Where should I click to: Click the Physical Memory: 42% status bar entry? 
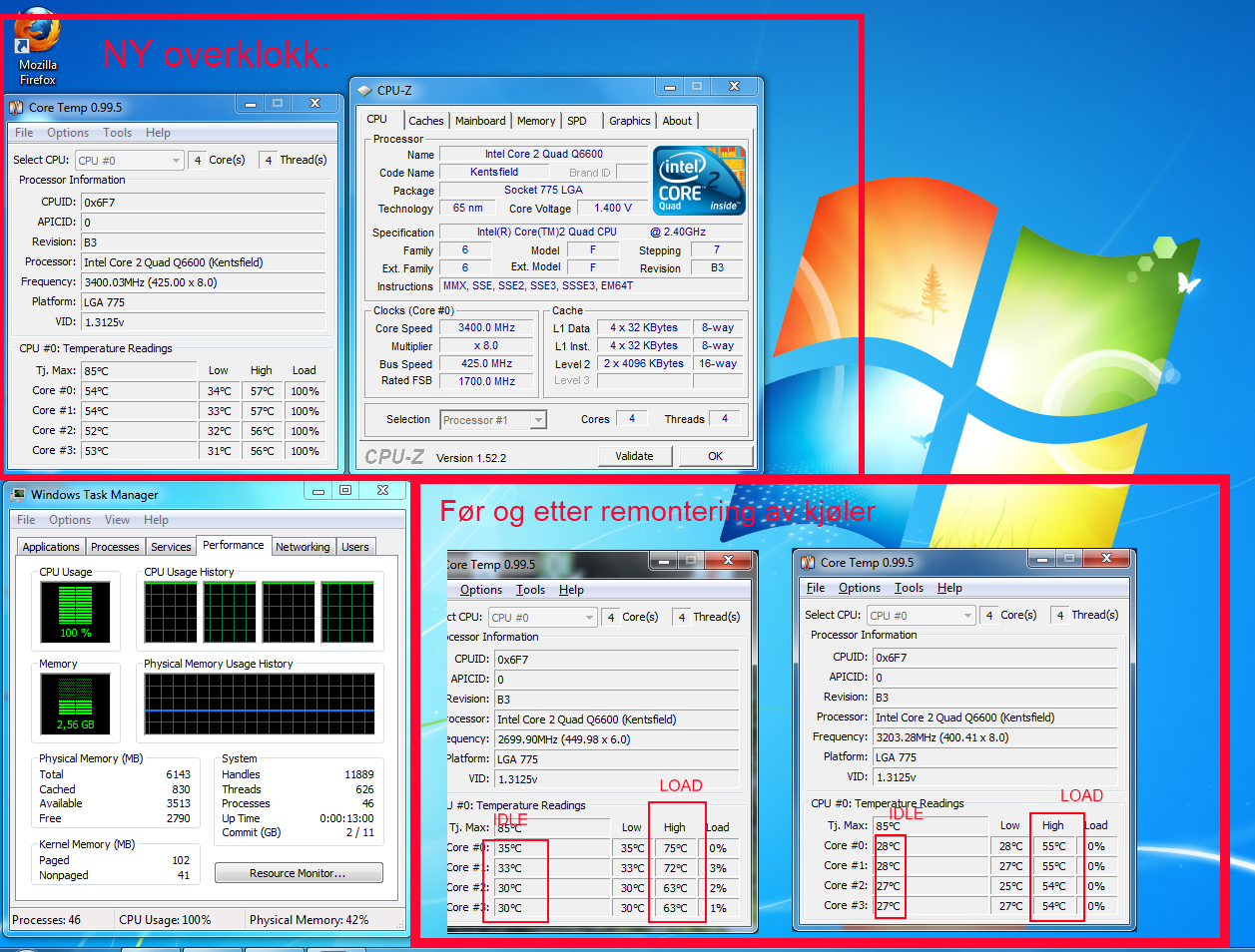coord(310,920)
